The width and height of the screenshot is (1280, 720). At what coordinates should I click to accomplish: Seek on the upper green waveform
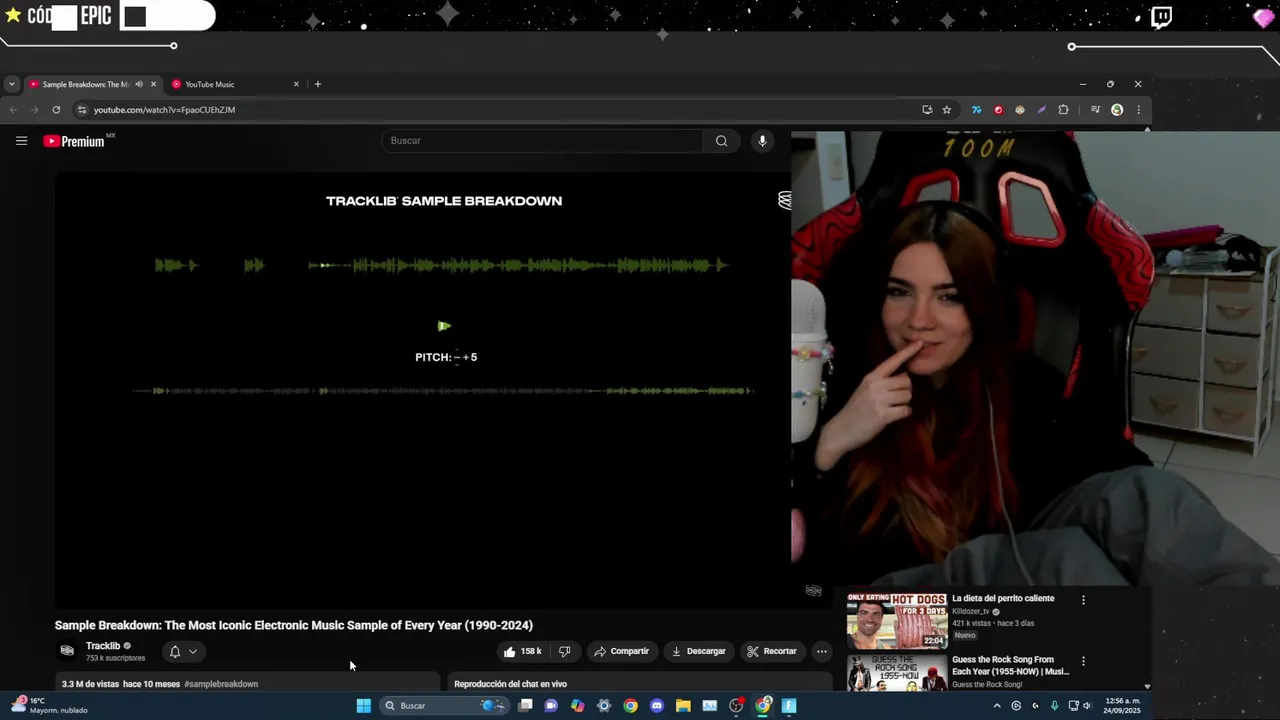[x=441, y=265]
